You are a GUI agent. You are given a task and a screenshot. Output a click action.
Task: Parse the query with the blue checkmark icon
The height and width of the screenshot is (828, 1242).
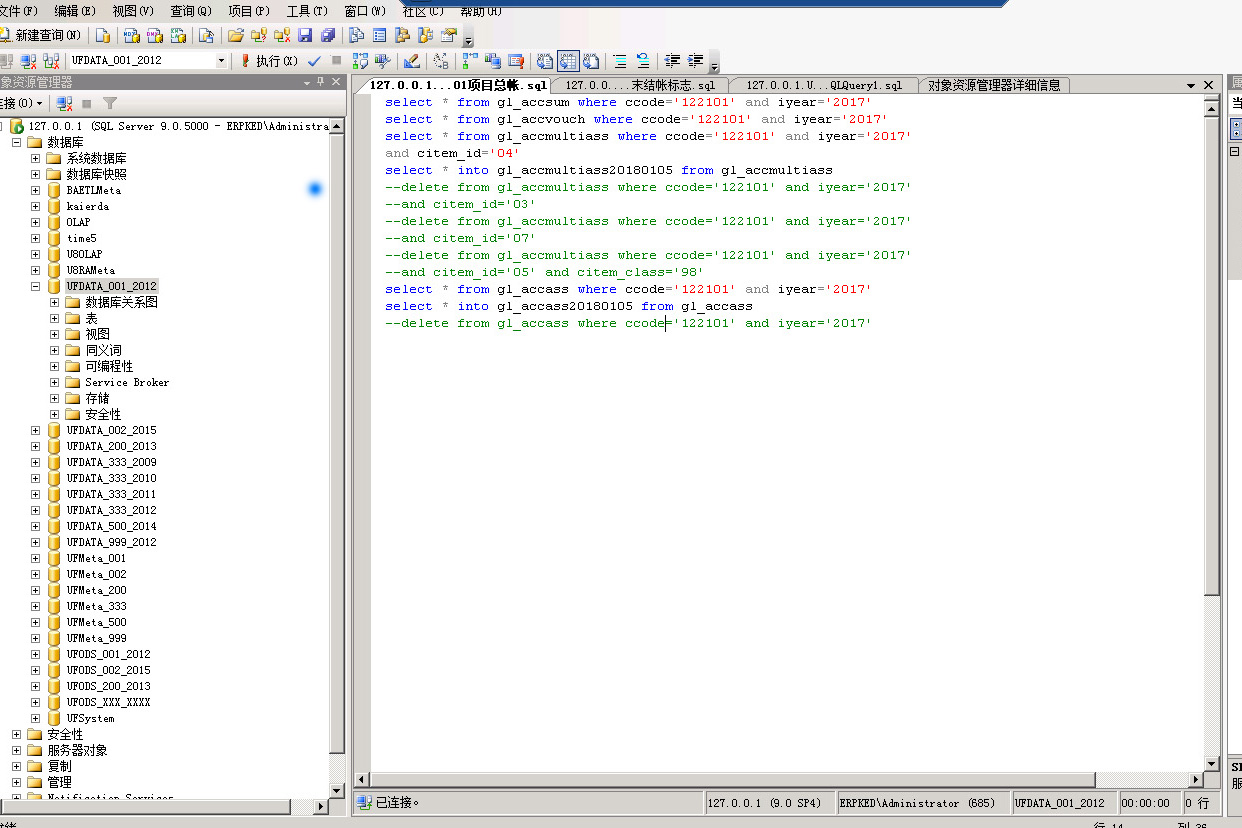click(314, 61)
